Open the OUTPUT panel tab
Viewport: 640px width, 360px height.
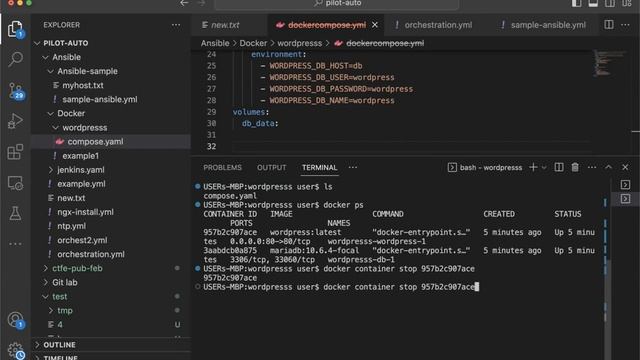(x=271, y=168)
